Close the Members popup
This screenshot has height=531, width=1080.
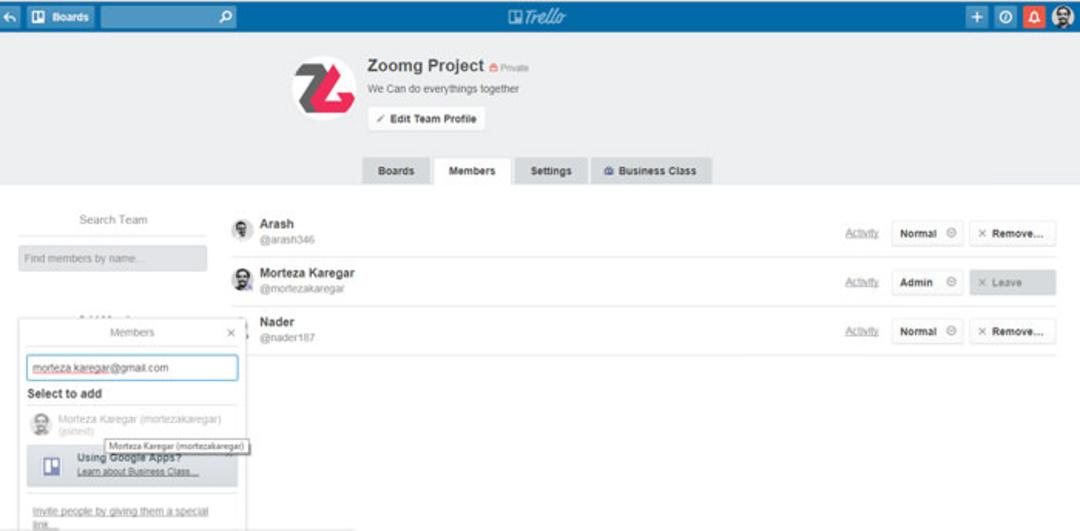231,333
